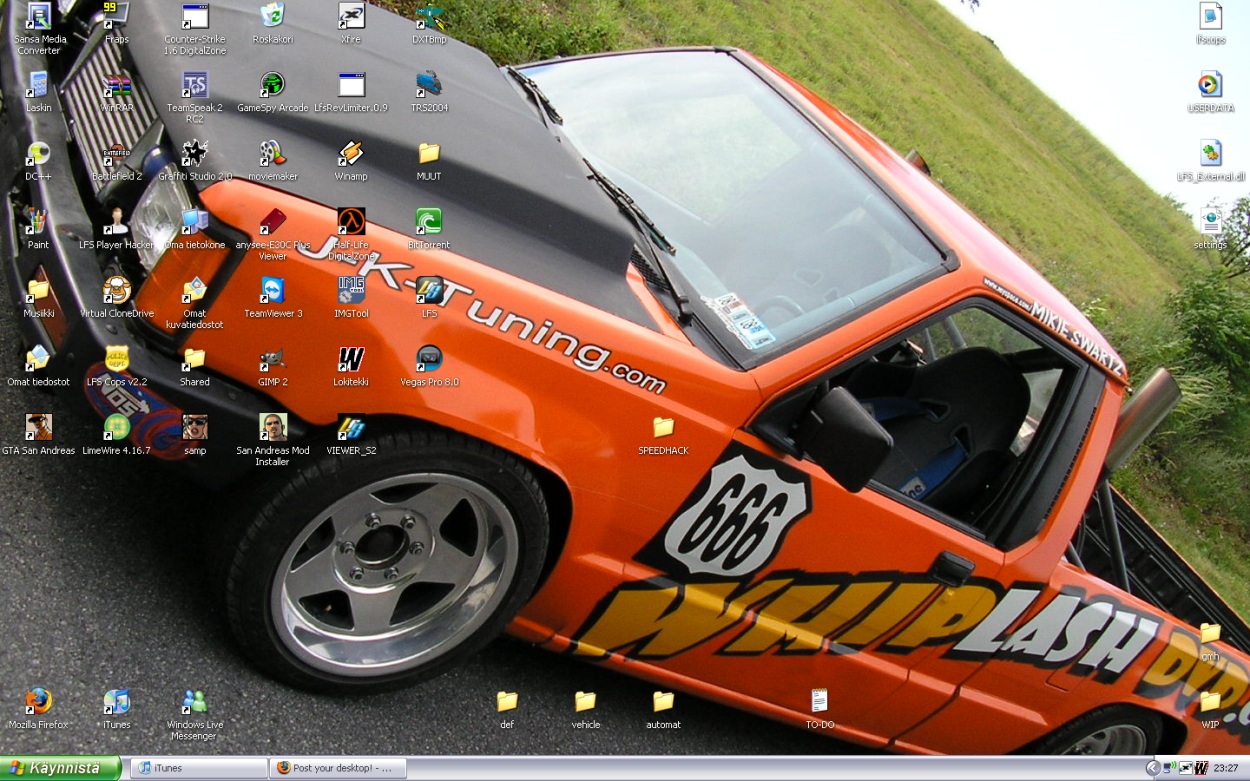Select Virtual CloneDrive icon
Image resolution: width=1250 pixels, height=781 pixels.
117,291
